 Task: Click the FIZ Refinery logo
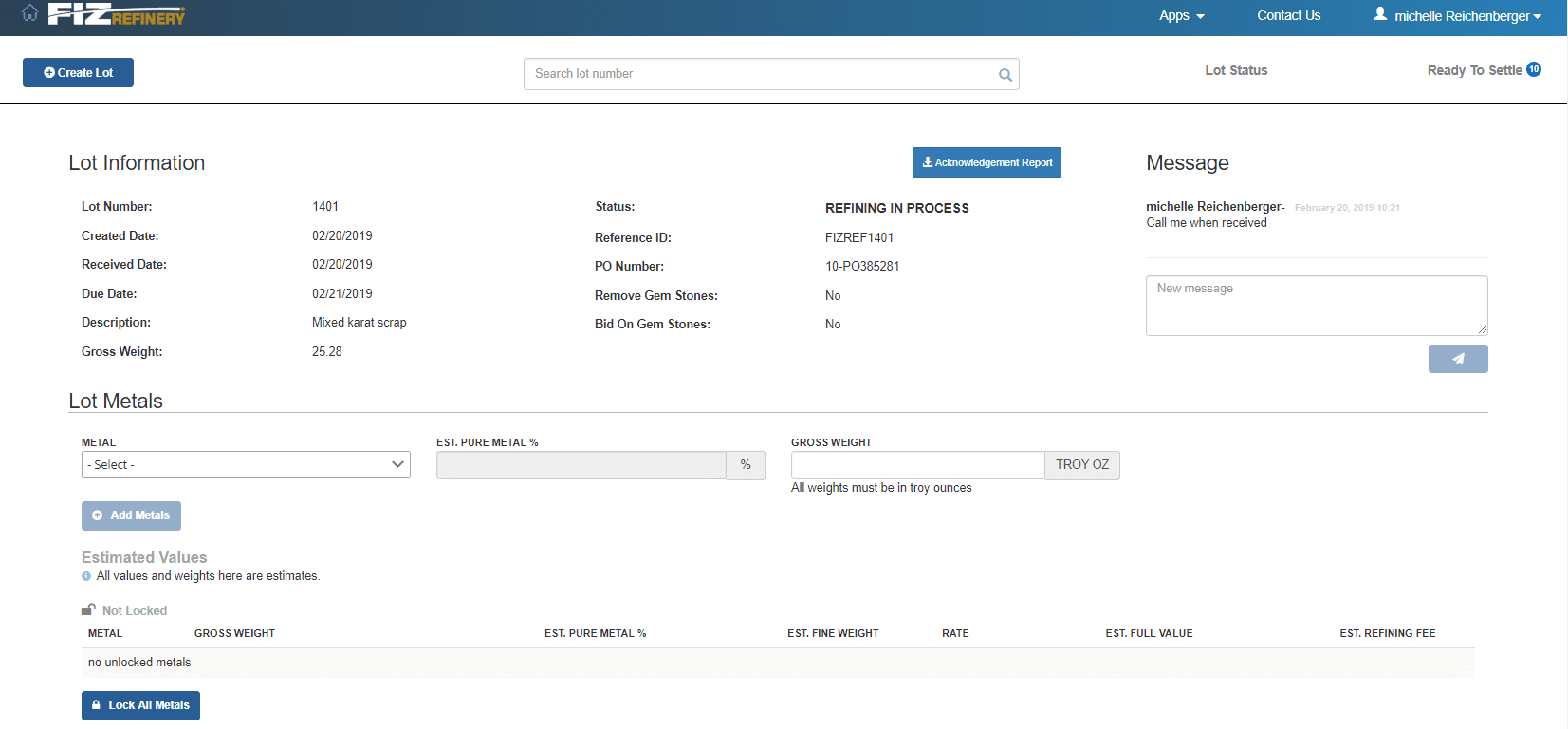click(x=117, y=14)
